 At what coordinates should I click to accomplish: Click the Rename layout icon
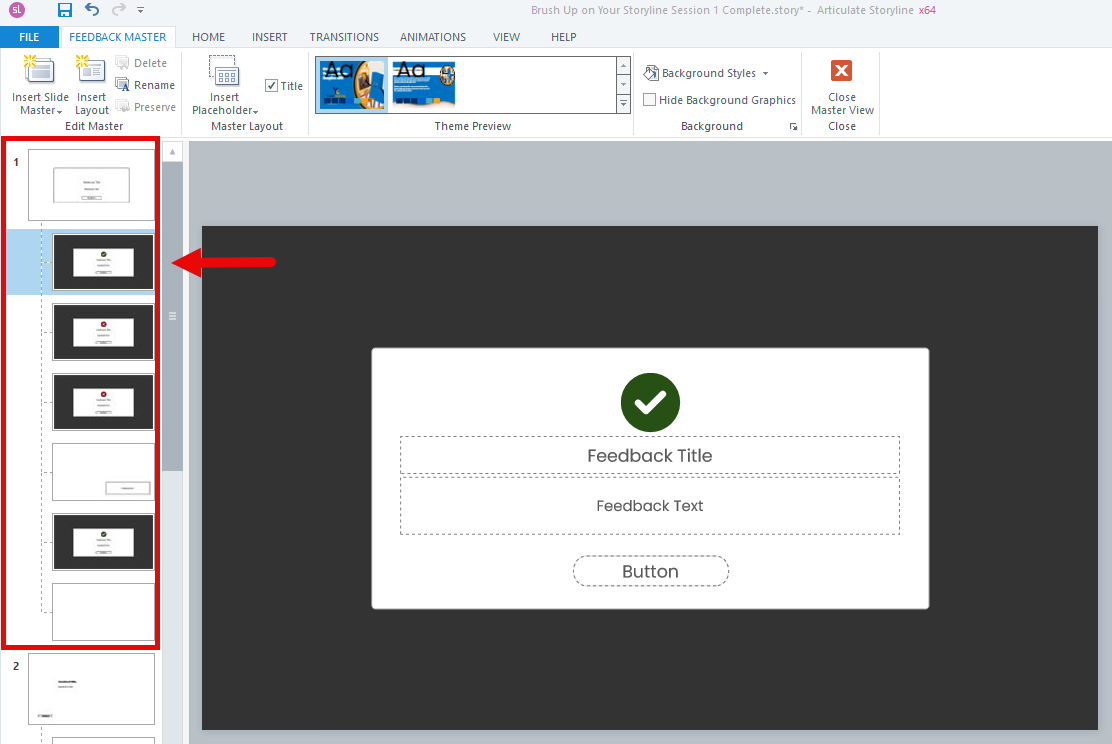[x=123, y=85]
